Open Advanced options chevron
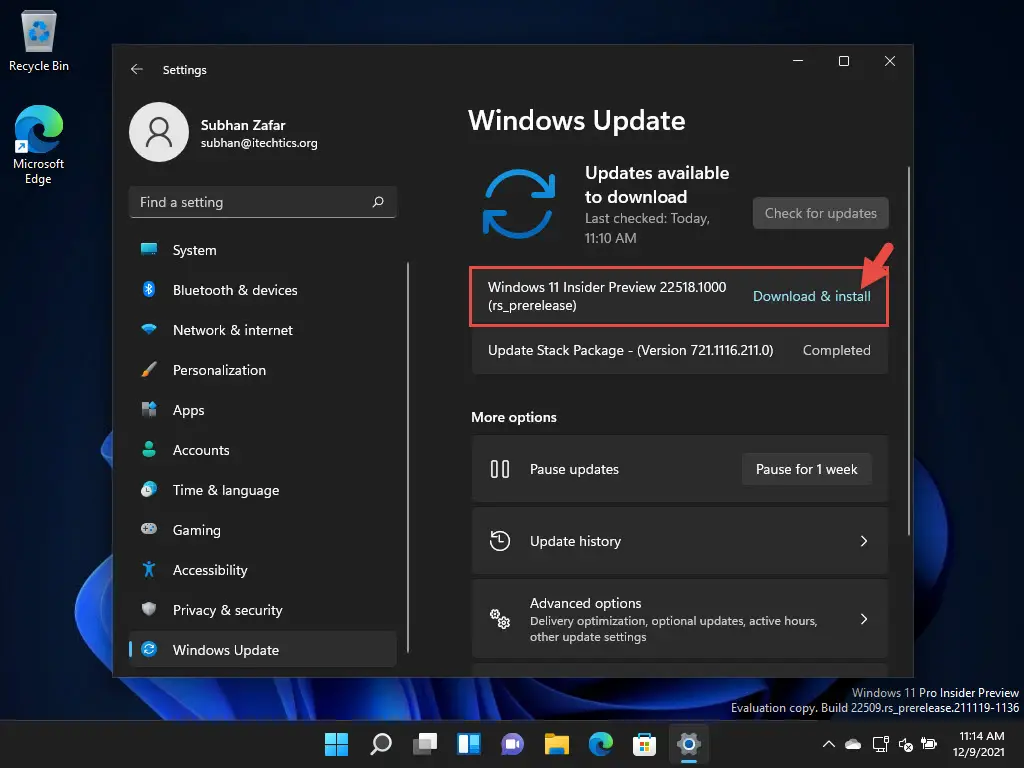1024x768 pixels. (x=864, y=618)
